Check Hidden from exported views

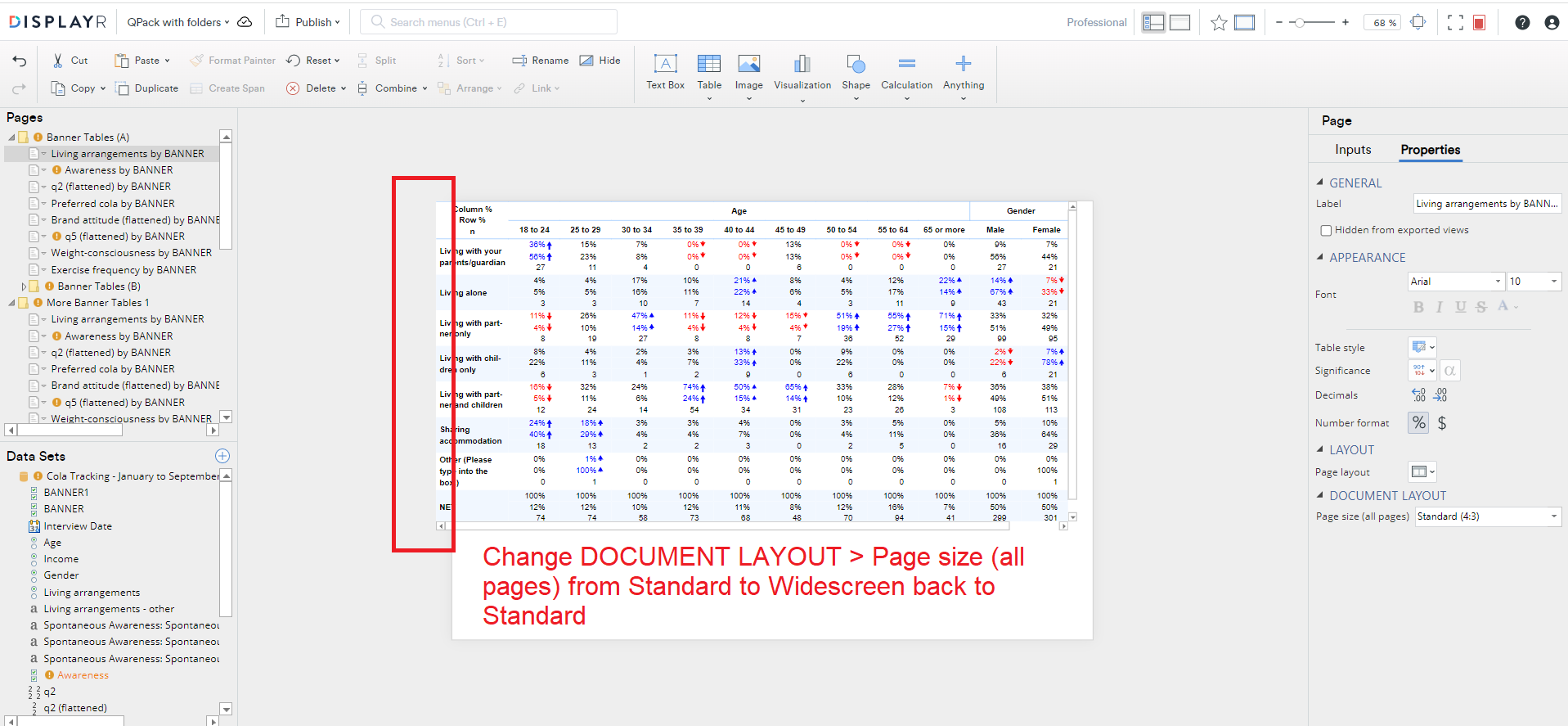1327,230
